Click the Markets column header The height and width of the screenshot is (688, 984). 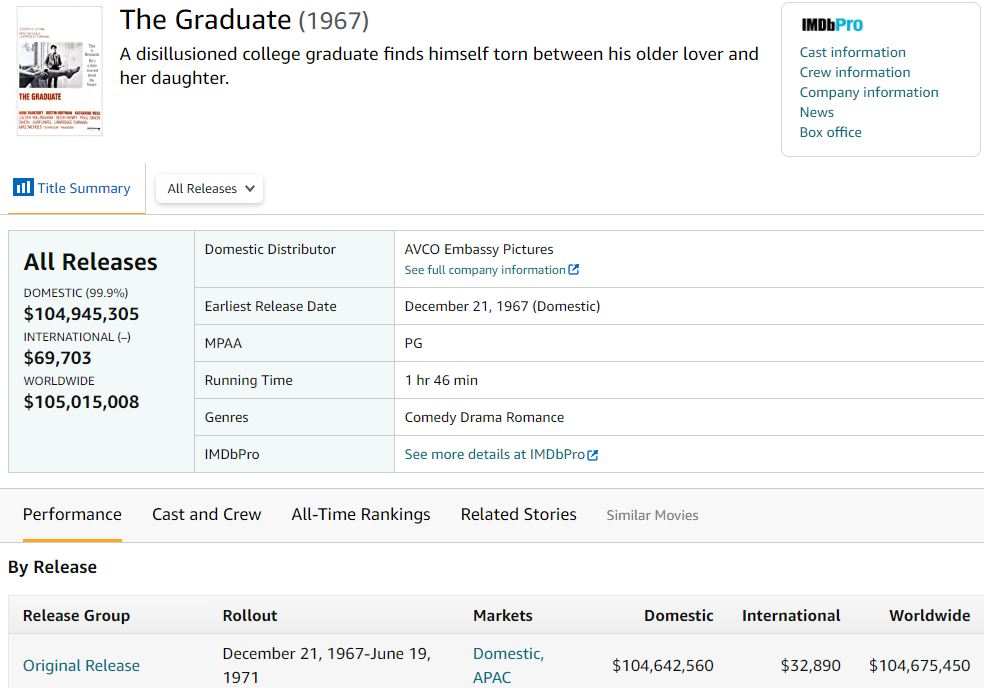coord(503,615)
